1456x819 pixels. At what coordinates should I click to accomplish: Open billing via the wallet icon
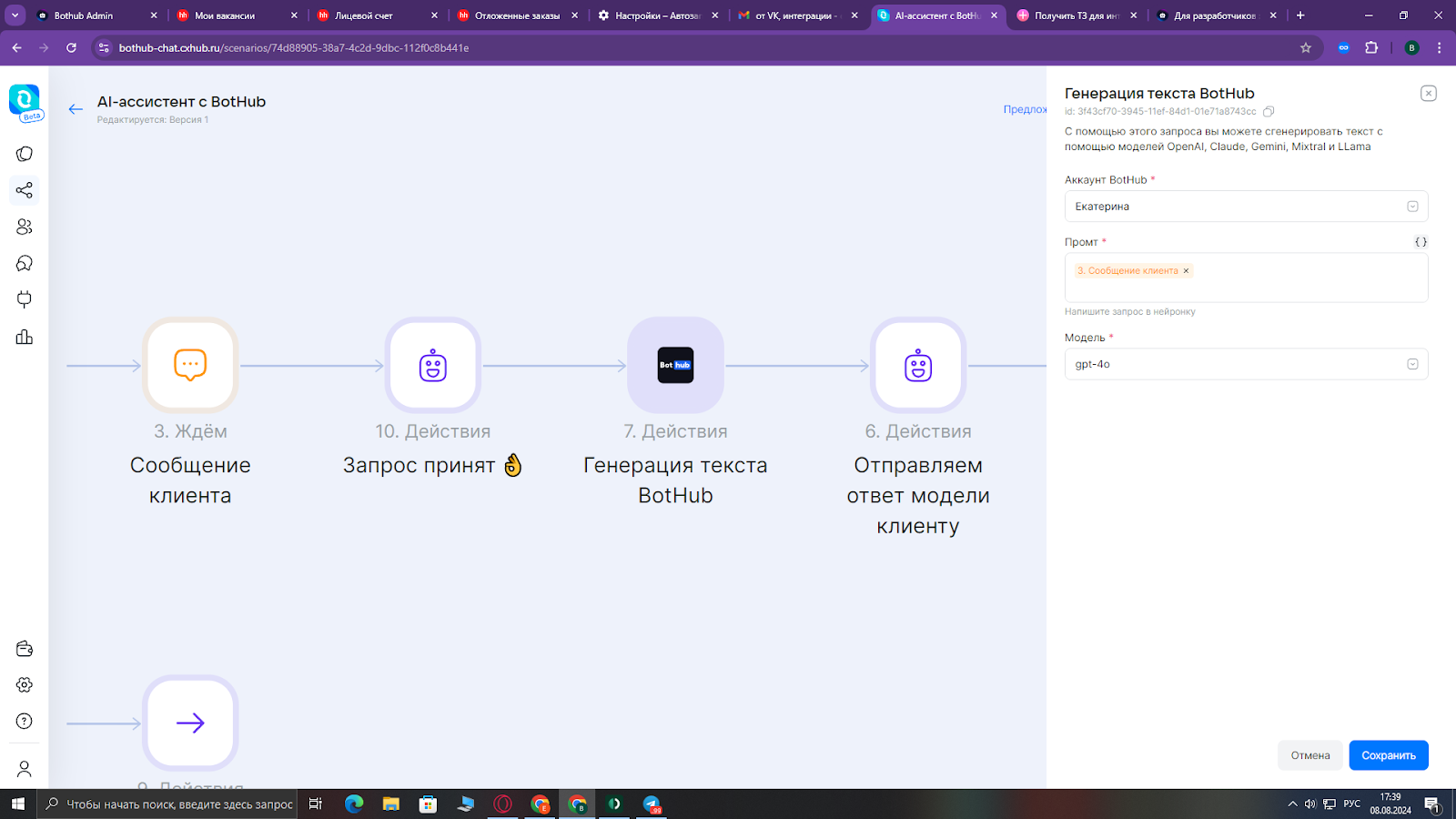click(24, 649)
